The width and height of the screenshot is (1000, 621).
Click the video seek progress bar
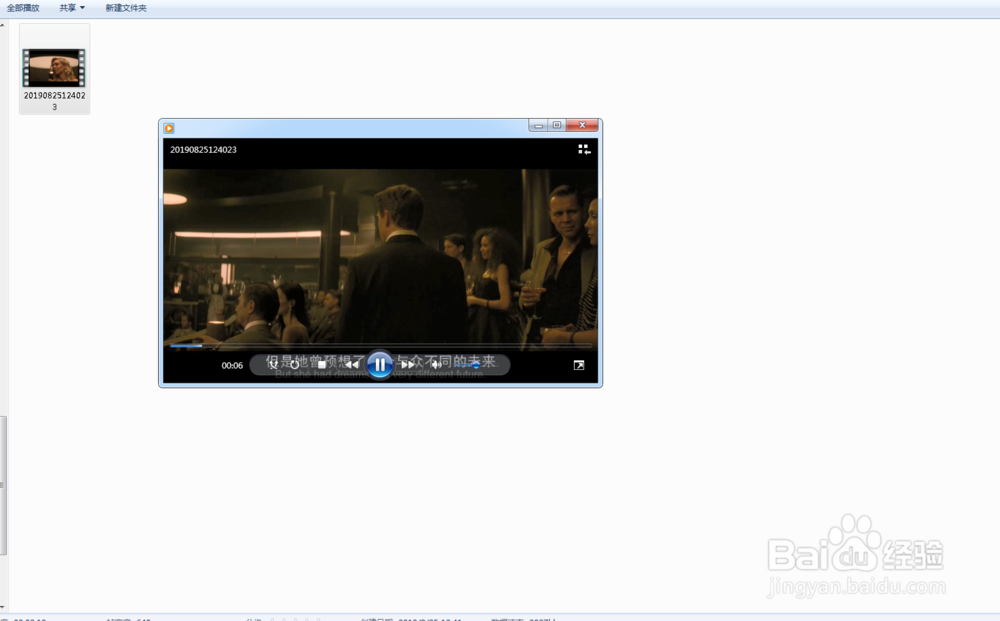coord(381,346)
